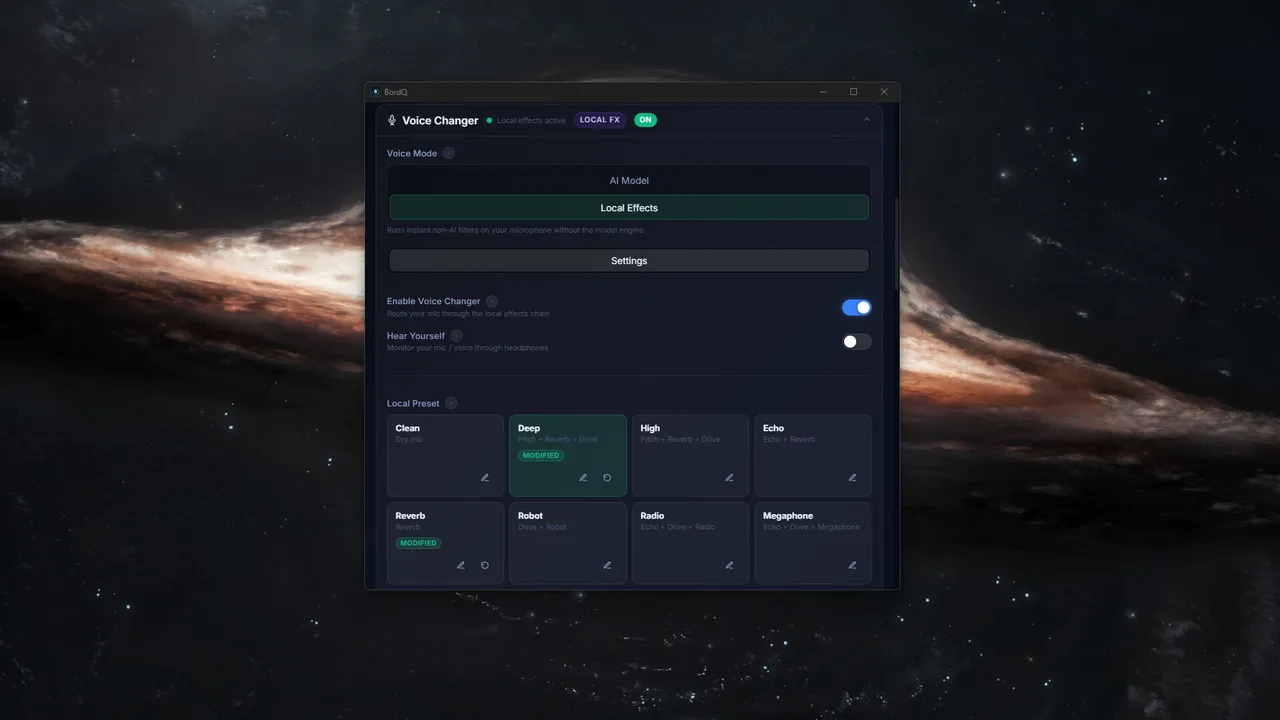Choose the High preset card
The image size is (1280, 720).
[x=690, y=455]
